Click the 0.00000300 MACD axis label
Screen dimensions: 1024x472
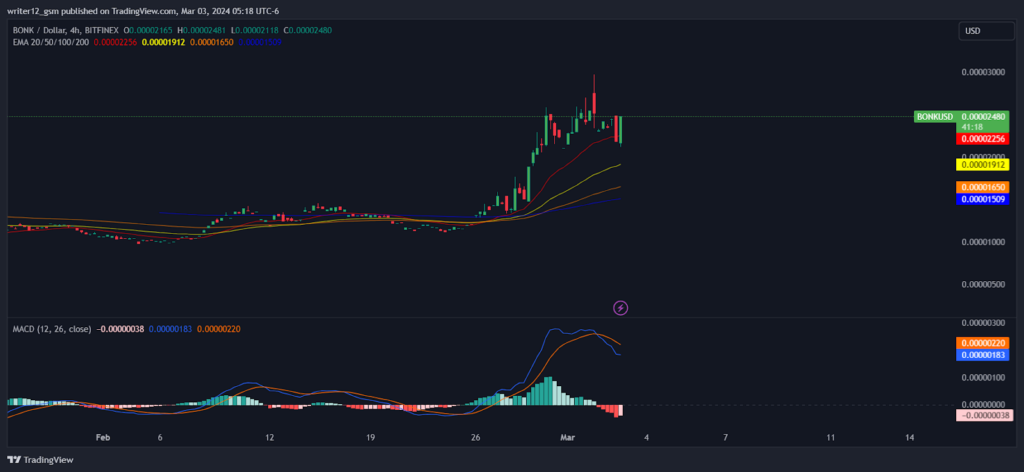[x=983, y=323]
